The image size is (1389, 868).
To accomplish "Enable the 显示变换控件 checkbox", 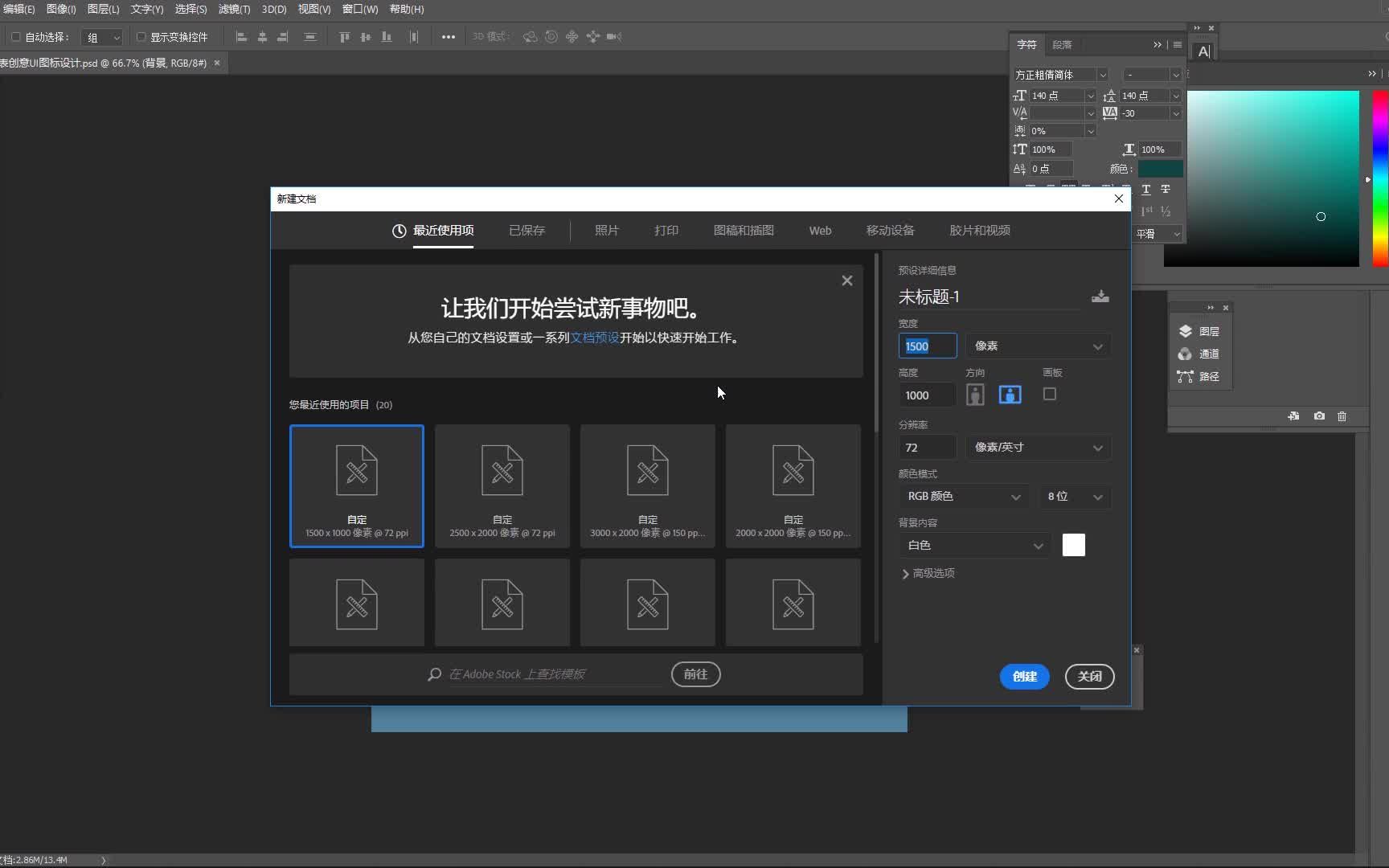I will click(x=141, y=37).
